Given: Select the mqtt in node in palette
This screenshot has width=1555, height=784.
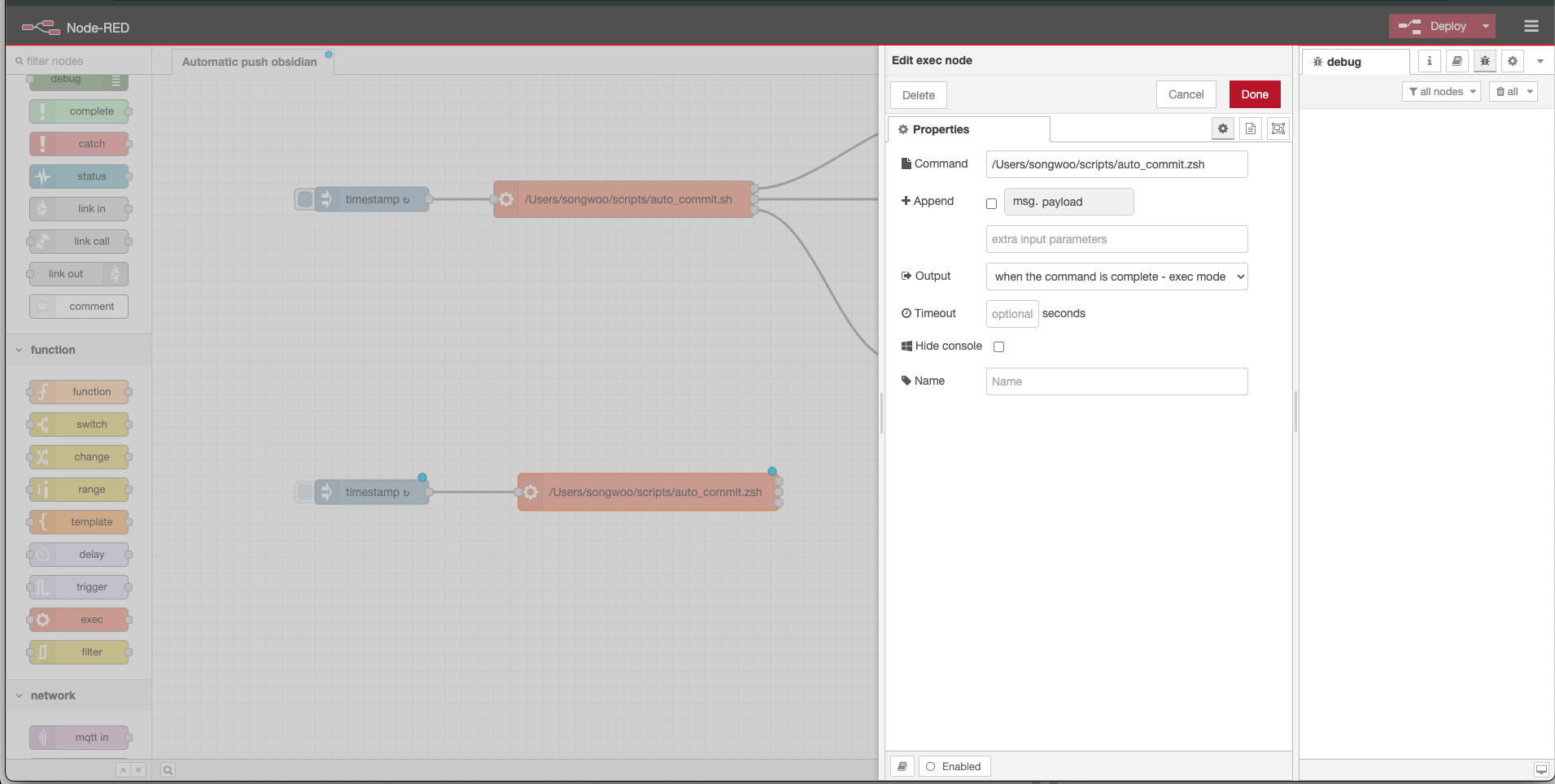Looking at the screenshot, I should 79,738.
